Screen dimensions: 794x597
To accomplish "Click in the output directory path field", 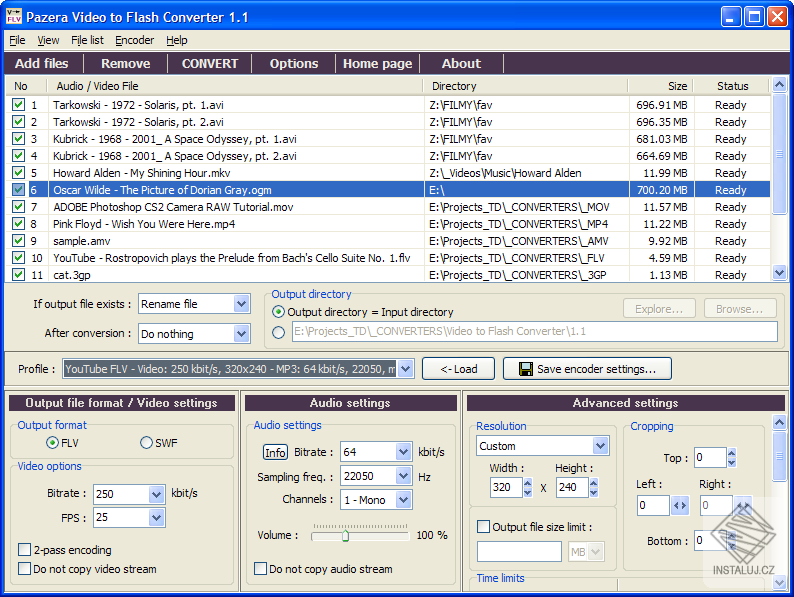I will (535, 332).
